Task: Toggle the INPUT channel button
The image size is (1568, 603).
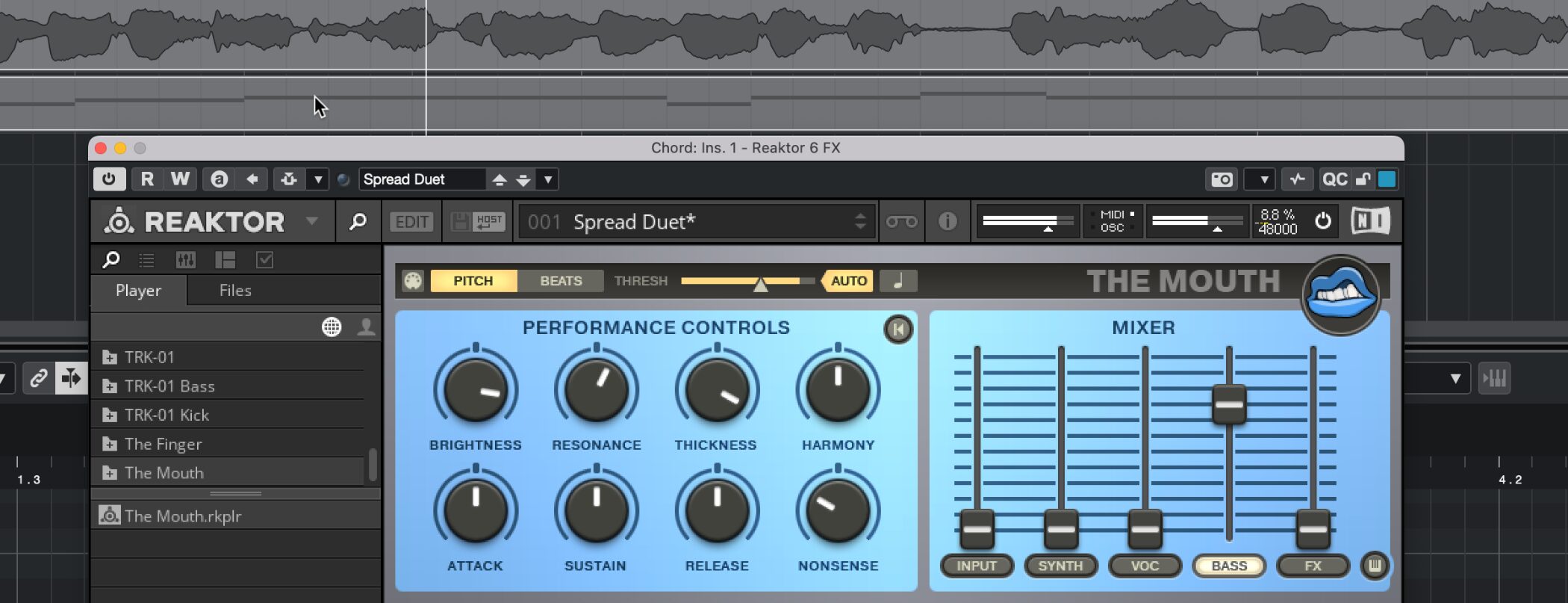Action: tap(977, 566)
